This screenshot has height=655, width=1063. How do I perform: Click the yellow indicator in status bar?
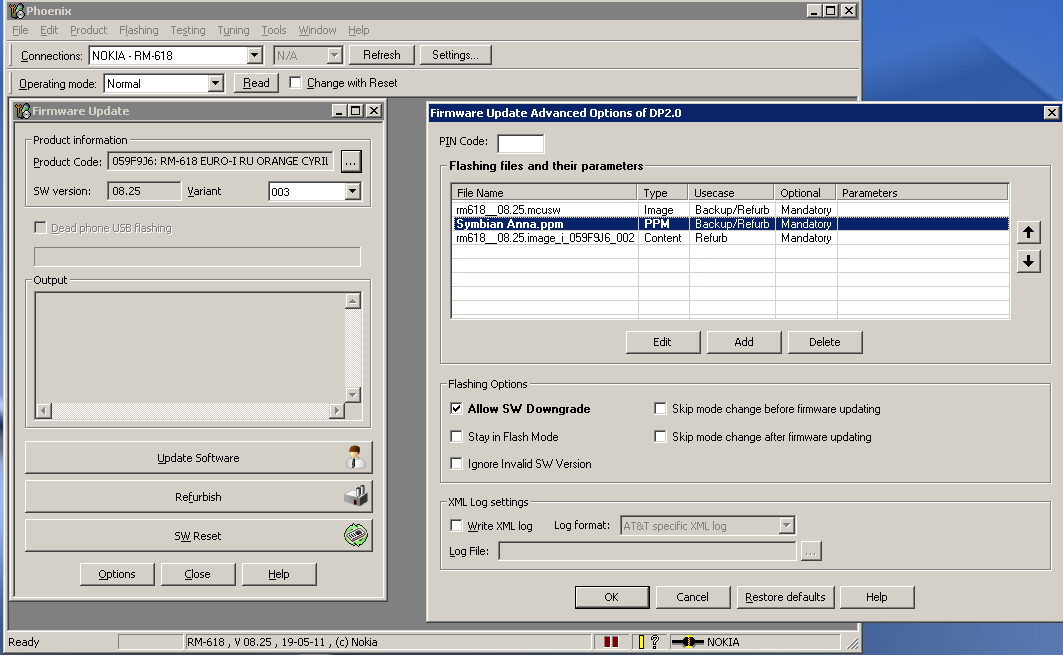[x=641, y=641]
